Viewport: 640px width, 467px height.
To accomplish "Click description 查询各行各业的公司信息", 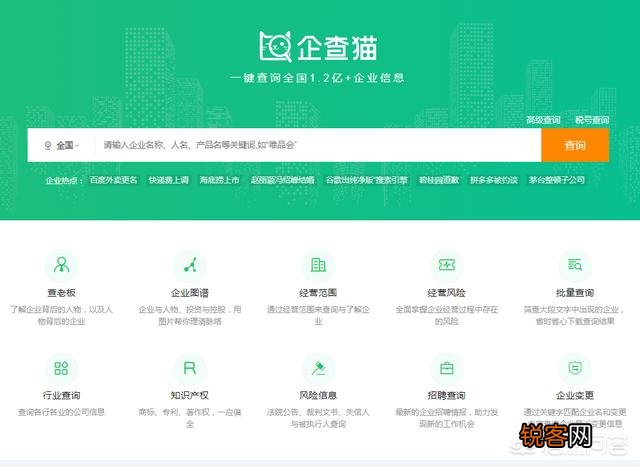I will (x=62, y=412).
